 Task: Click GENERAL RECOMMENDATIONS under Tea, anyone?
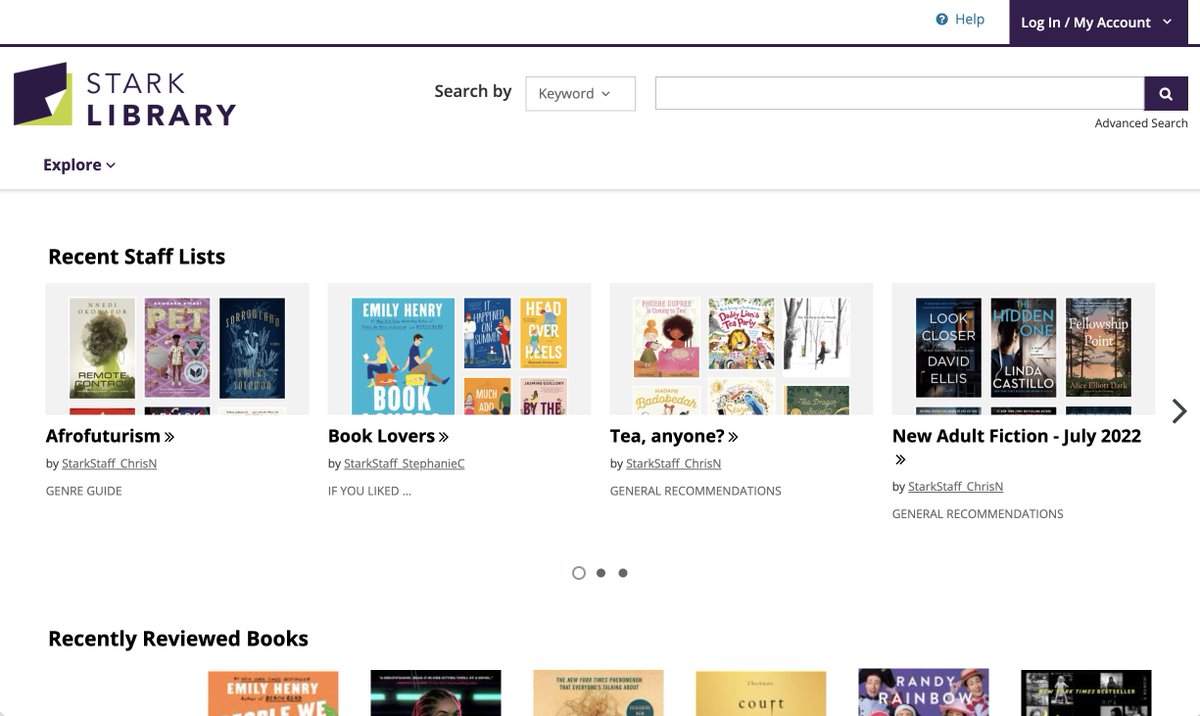(696, 491)
